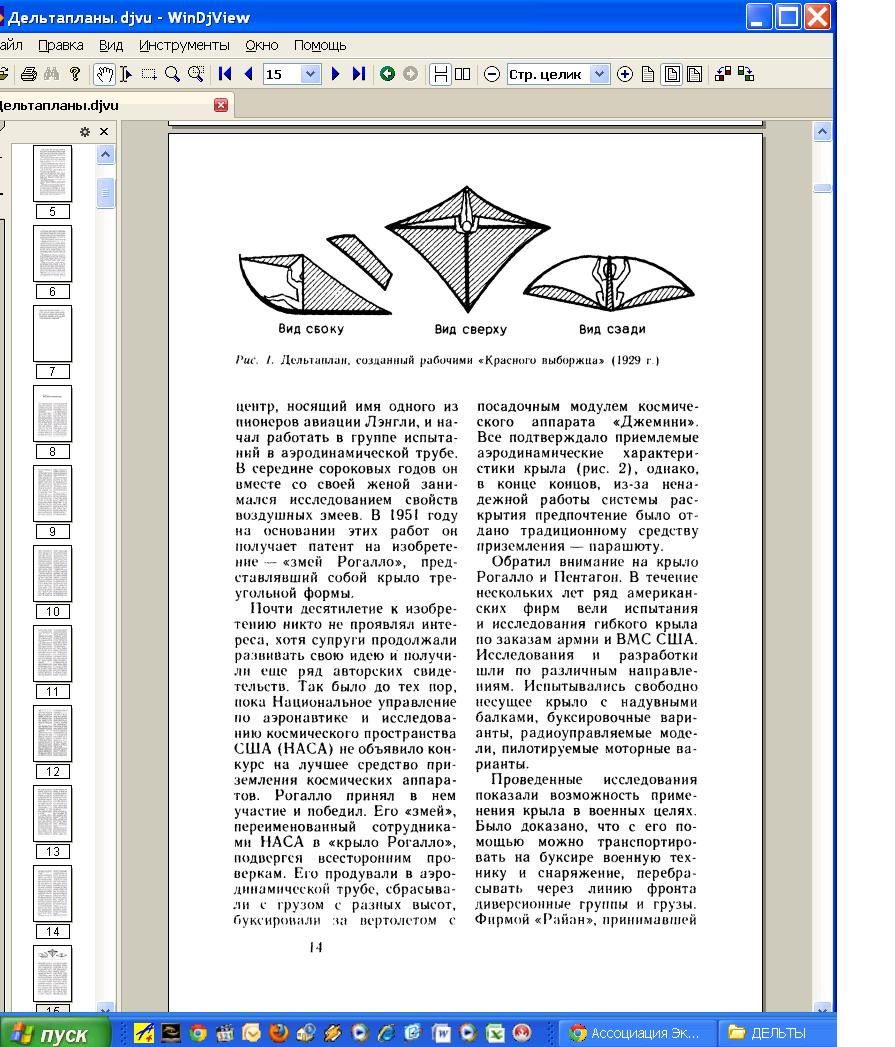The height and width of the screenshot is (1047, 895).
Task: Minimize the WinDjView window
Action: 759,17
